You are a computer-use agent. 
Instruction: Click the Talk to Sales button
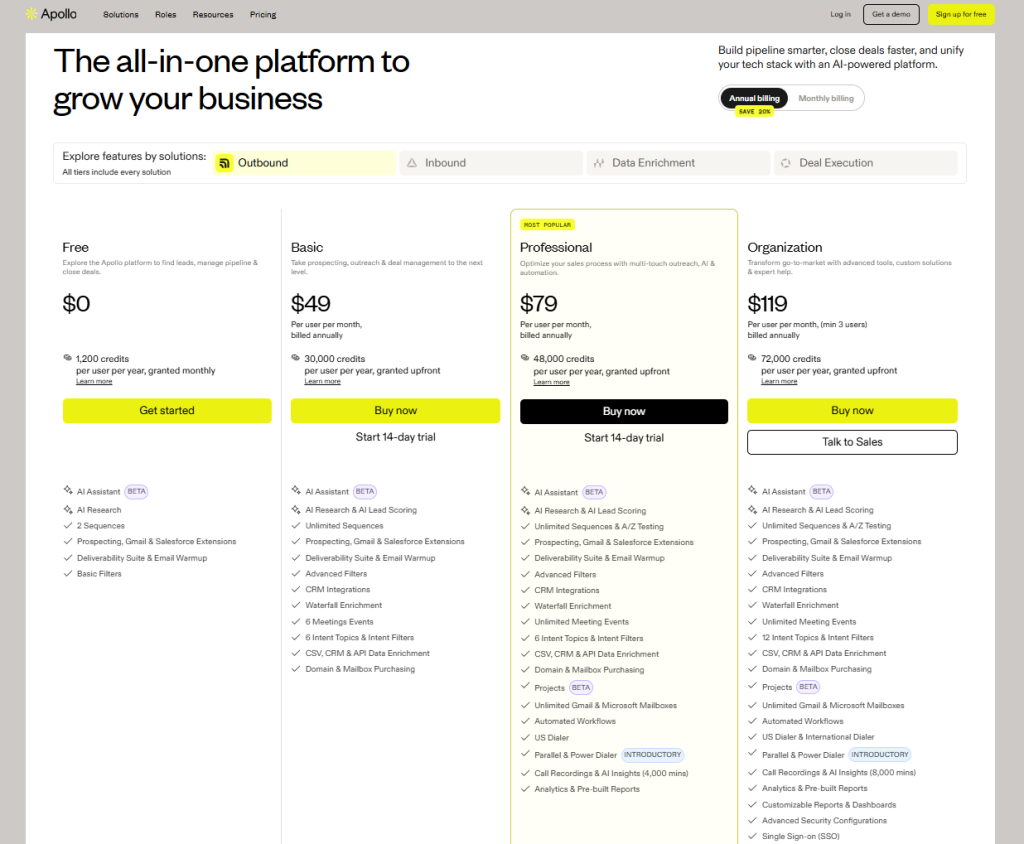[852, 441]
